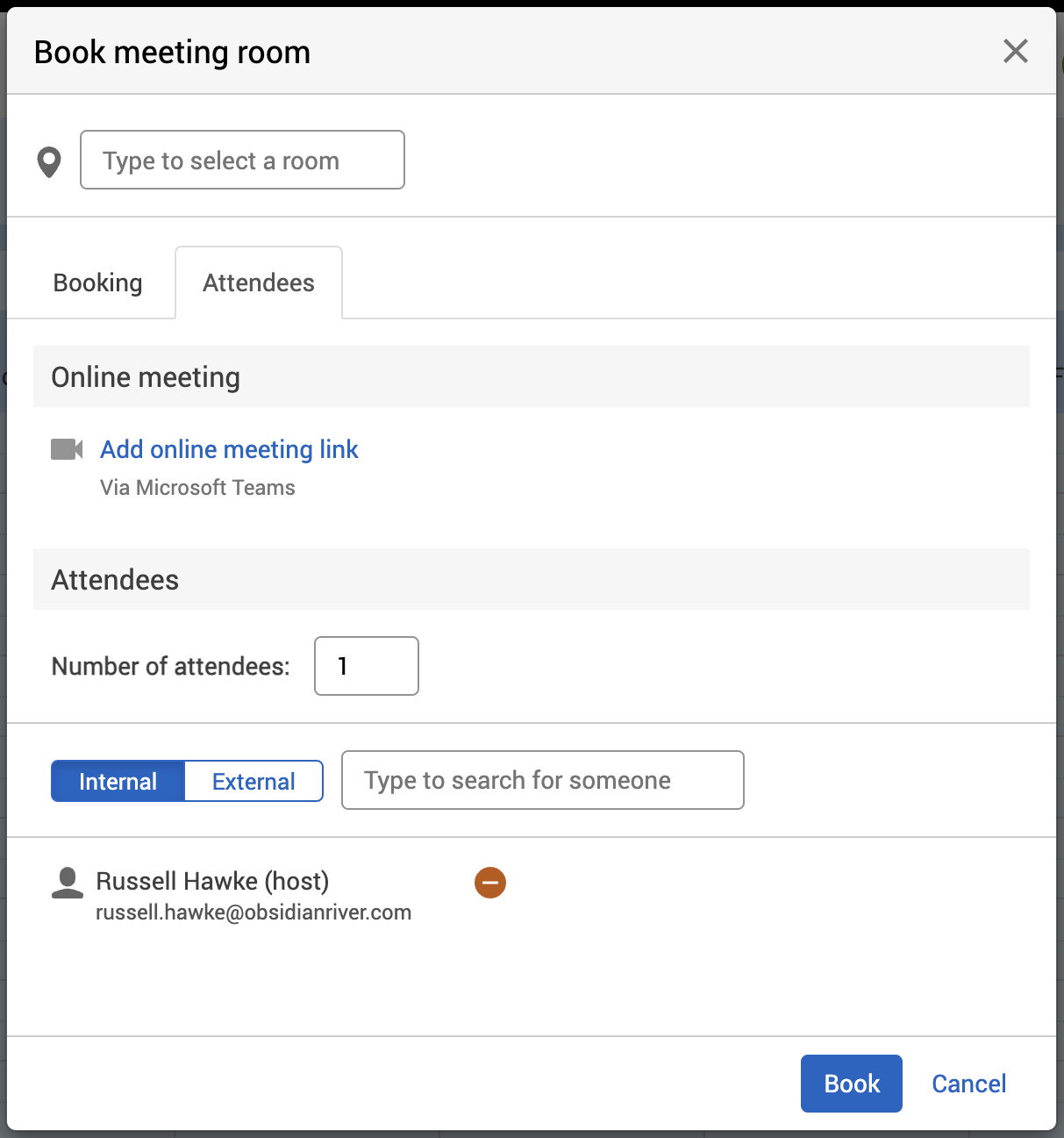Image resolution: width=1064 pixels, height=1138 pixels.
Task: Open the Booking tab
Action: coord(97,283)
